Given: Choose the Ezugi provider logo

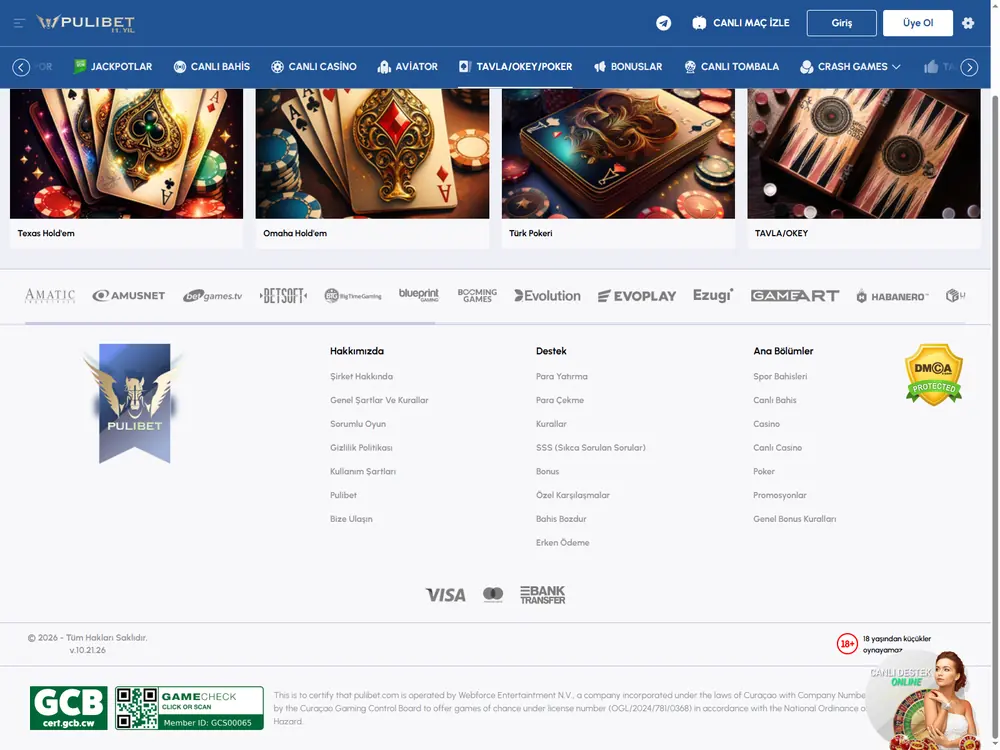Looking at the screenshot, I should tap(713, 295).
